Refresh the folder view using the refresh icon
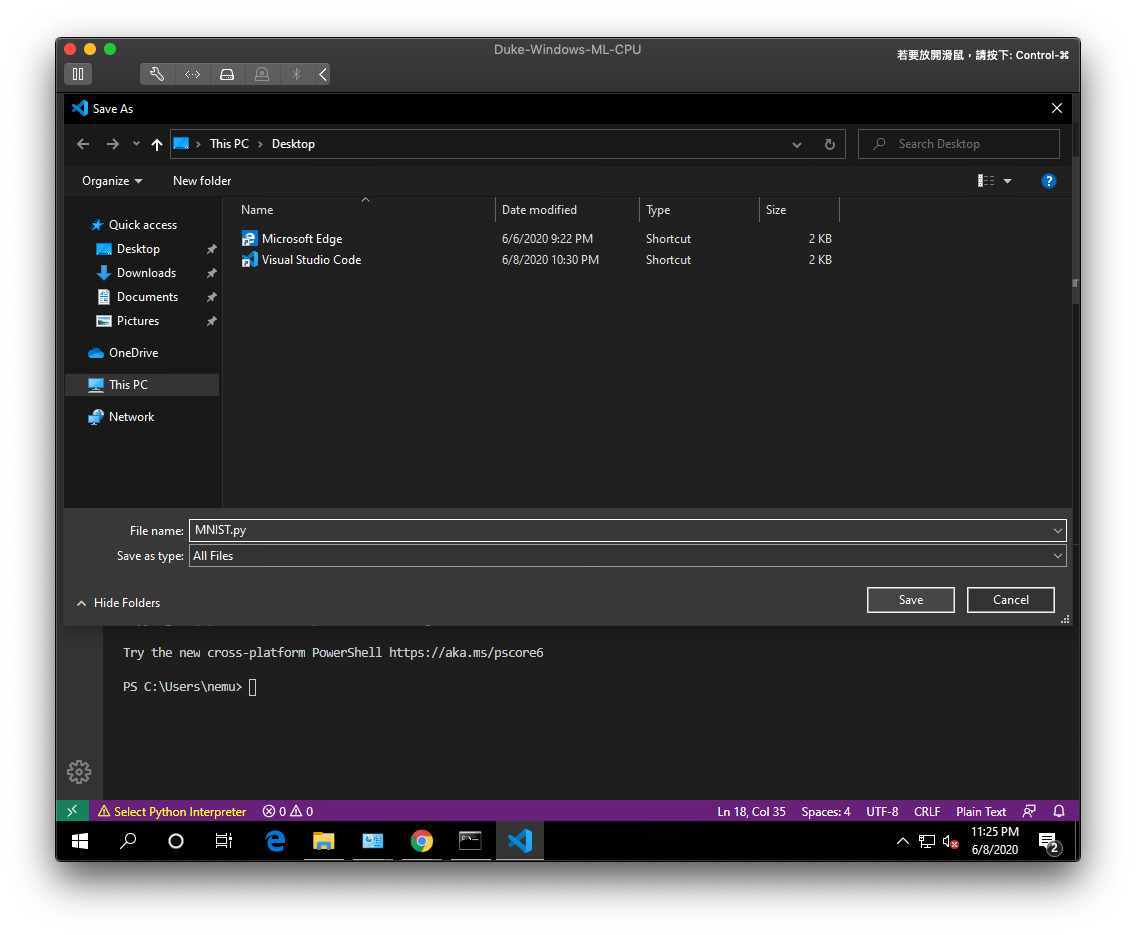The width and height of the screenshot is (1136, 935). pyautogui.click(x=830, y=143)
